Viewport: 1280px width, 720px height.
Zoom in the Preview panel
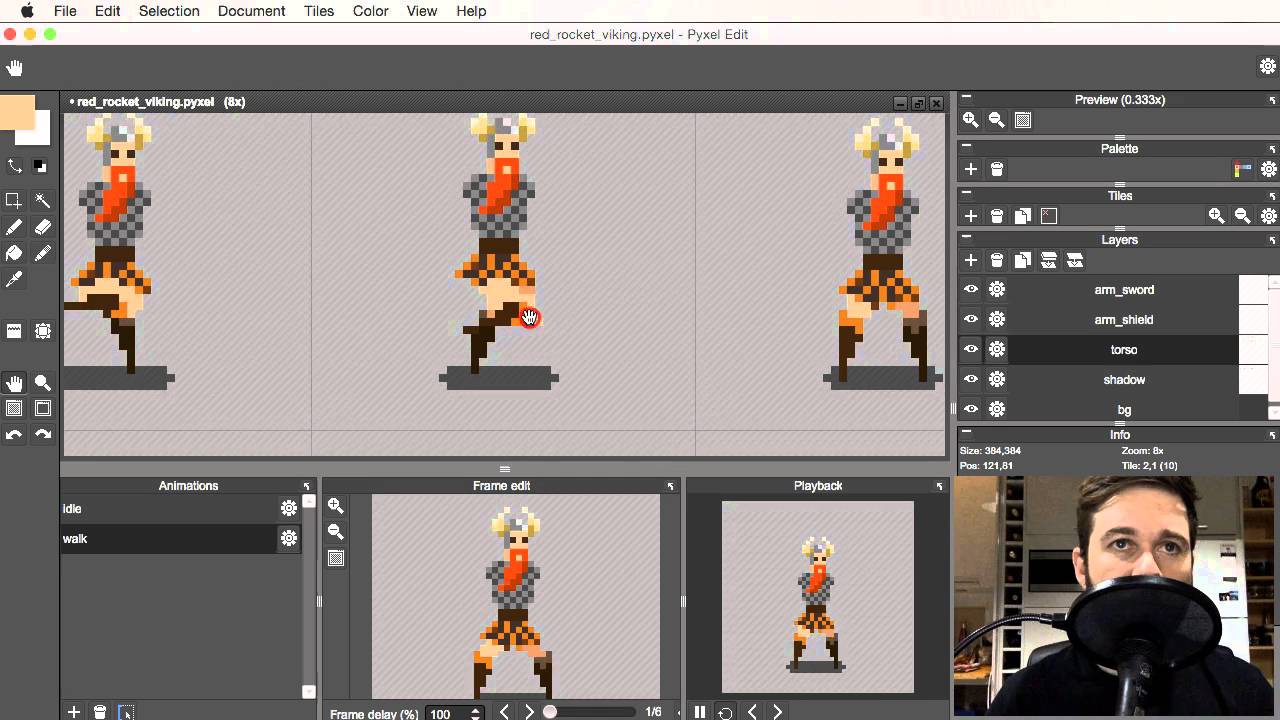point(970,120)
